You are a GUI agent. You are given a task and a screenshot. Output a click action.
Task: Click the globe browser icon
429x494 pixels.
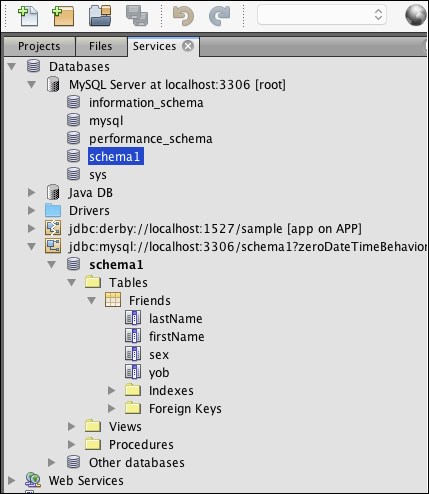tap(415, 15)
